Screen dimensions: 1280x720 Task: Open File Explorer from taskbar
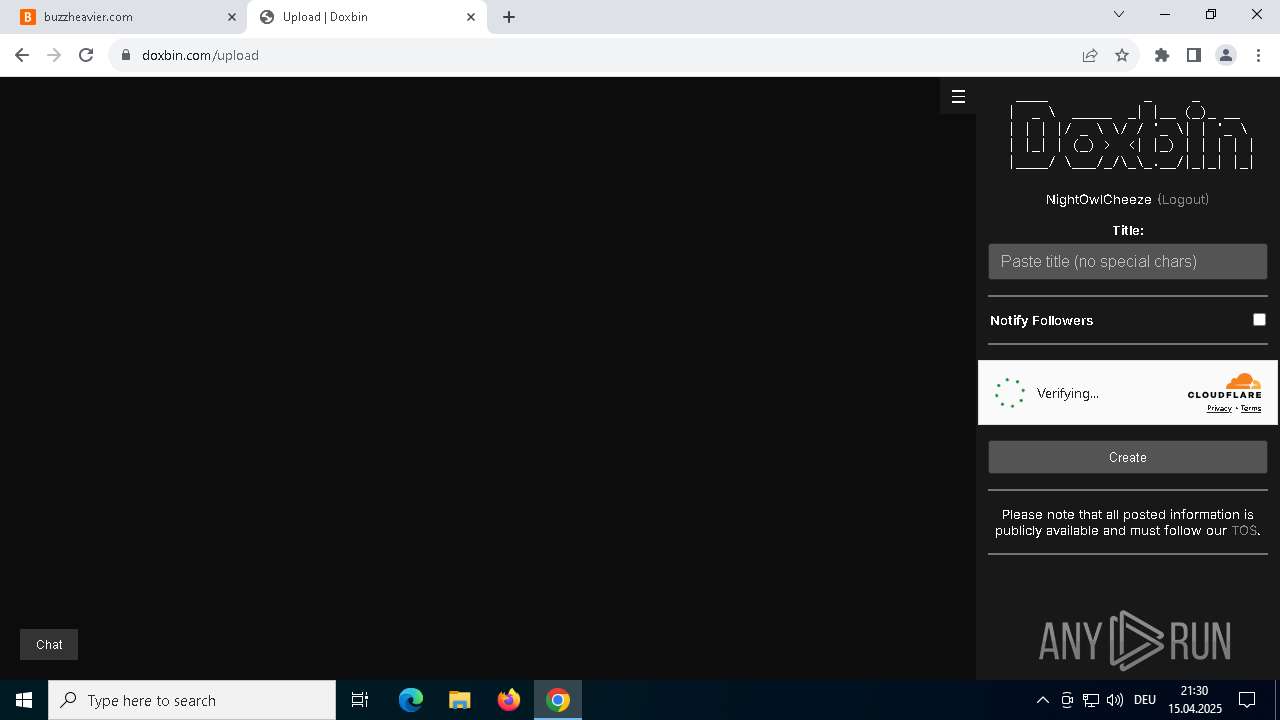(460, 700)
